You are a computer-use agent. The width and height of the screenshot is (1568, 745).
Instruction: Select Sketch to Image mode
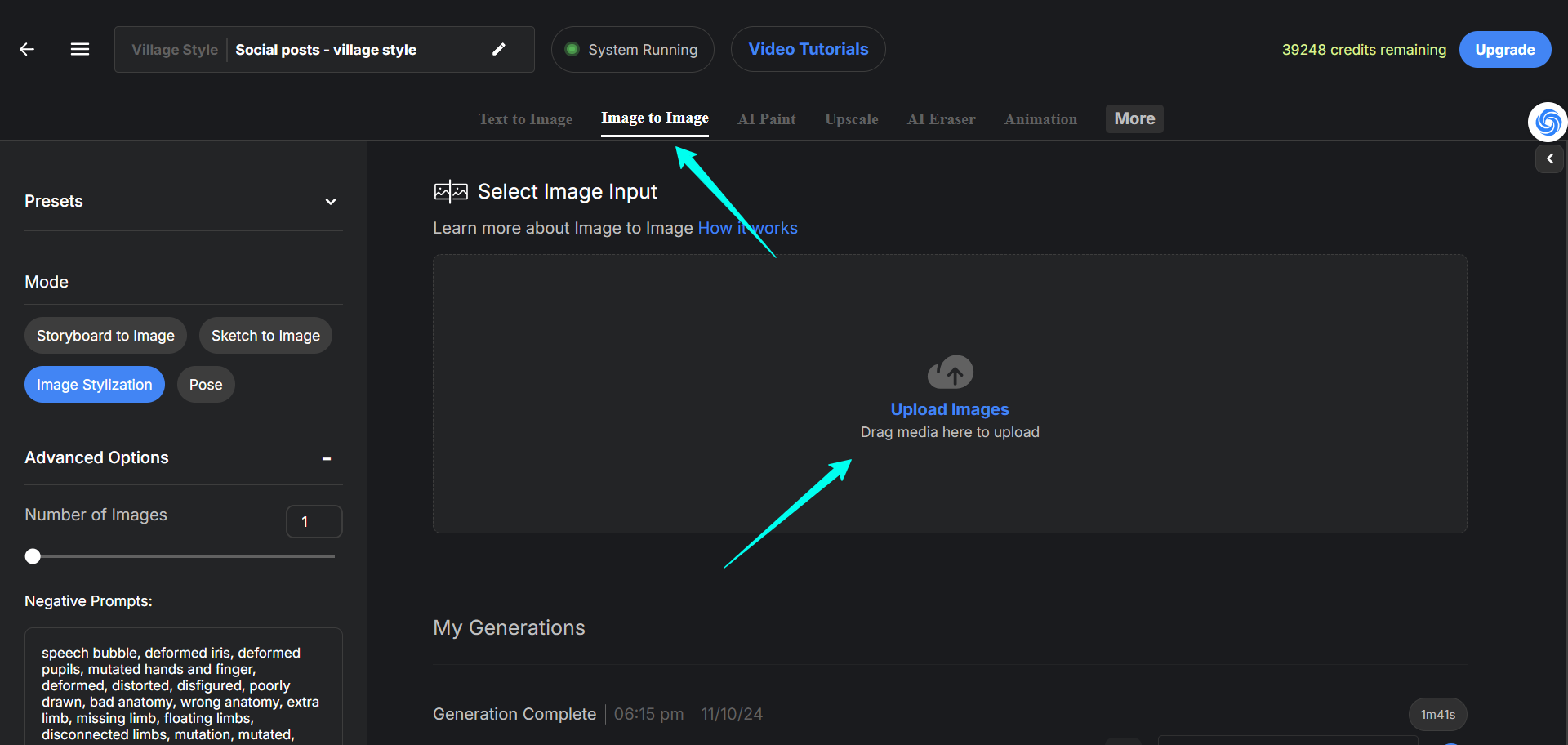(x=265, y=336)
